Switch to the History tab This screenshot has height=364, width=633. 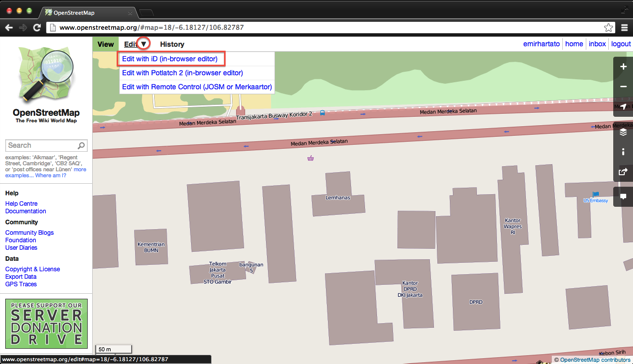pos(172,44)
